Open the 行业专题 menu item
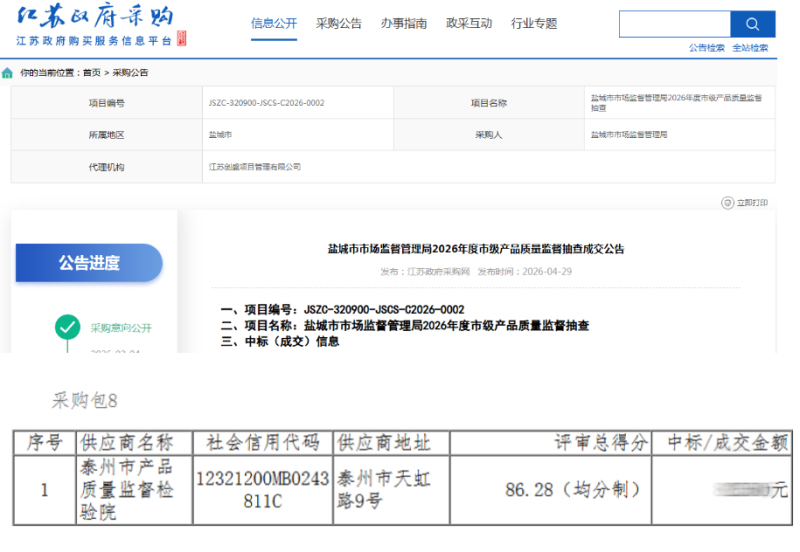The height and width of the screenshot is (552, 800). point(534,23)
